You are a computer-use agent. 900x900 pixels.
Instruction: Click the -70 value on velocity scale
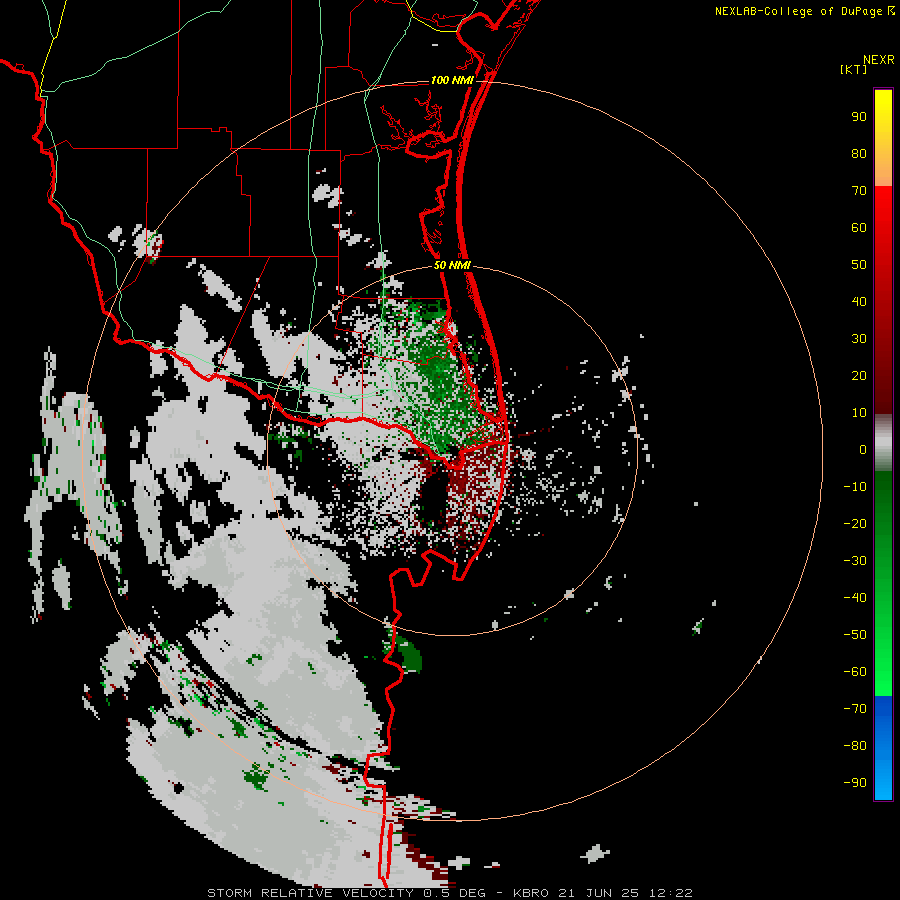click(x=855, y=709)
